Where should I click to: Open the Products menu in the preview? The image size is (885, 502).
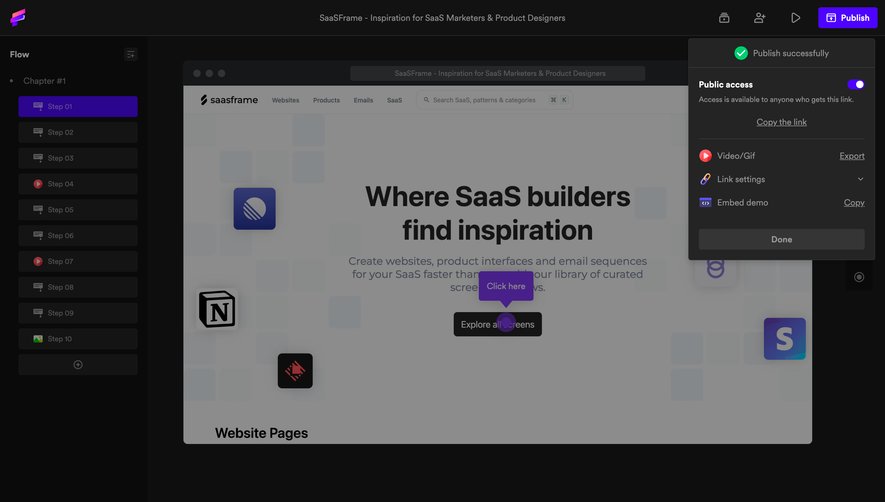(x=326, y=100)
